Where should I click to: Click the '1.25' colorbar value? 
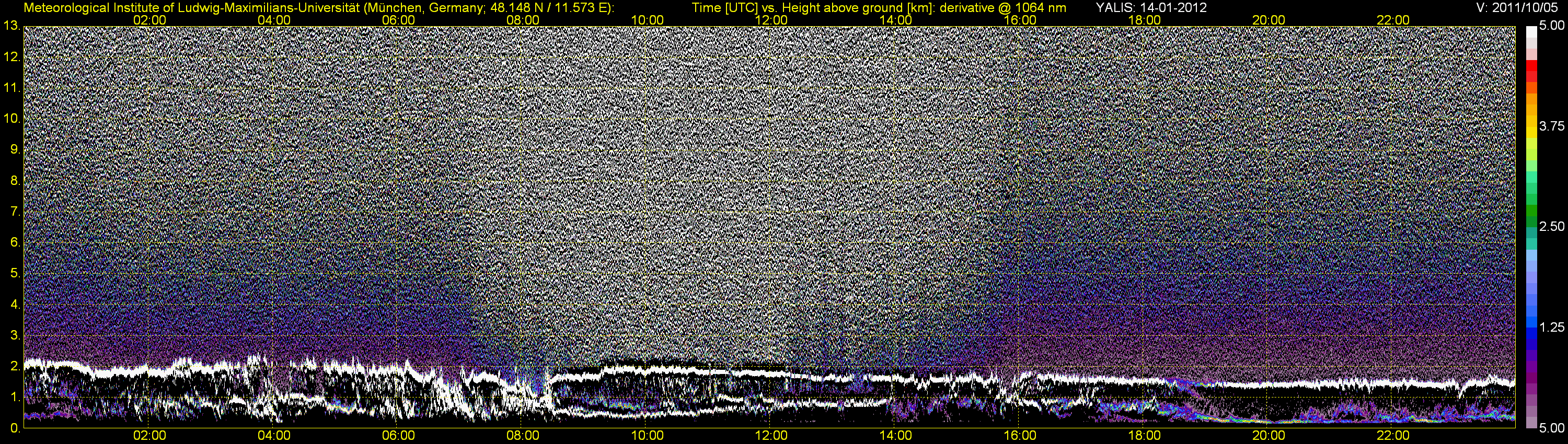[x=1552, y=328]
